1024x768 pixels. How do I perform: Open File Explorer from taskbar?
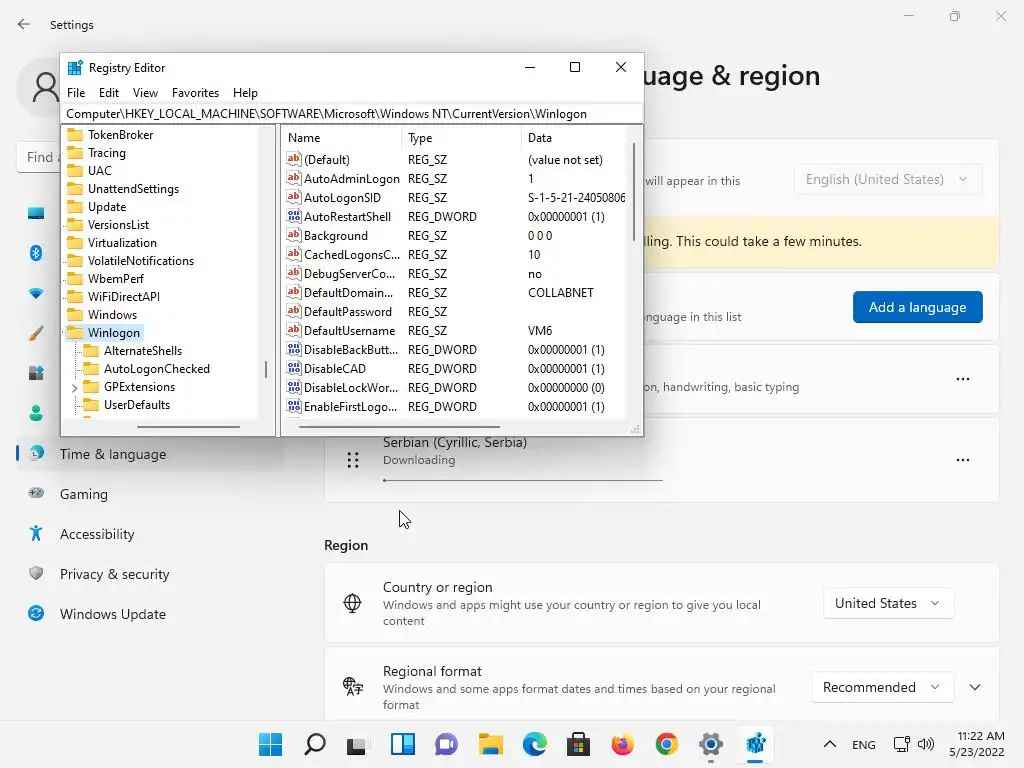click(x=490, y=744)
